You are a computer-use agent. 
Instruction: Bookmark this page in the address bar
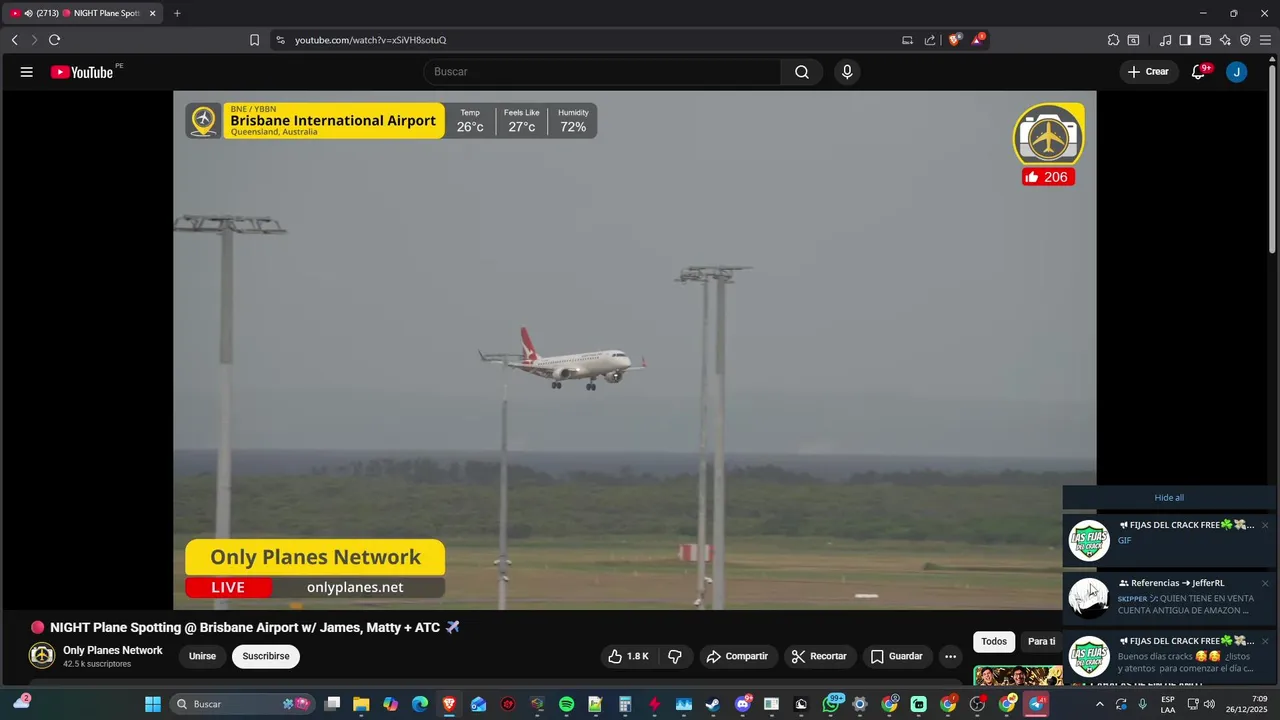point(254,40)
